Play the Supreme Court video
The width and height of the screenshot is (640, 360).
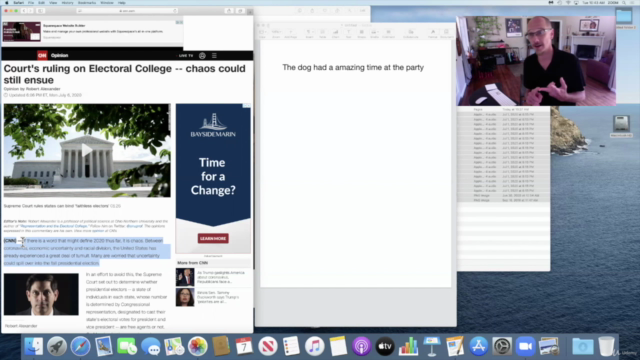[87, 150]
